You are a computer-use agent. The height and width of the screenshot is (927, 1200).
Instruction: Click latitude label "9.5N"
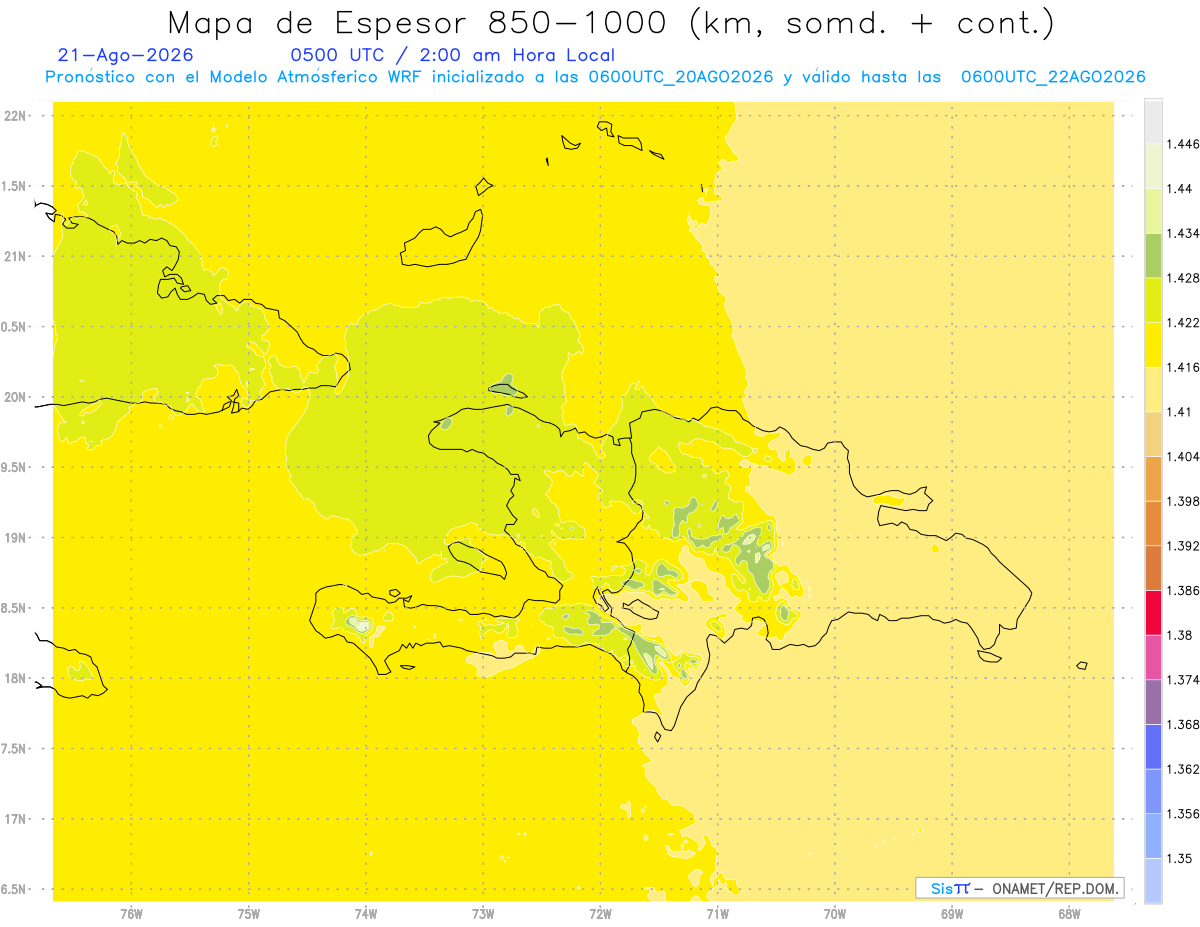click(15, 468)
